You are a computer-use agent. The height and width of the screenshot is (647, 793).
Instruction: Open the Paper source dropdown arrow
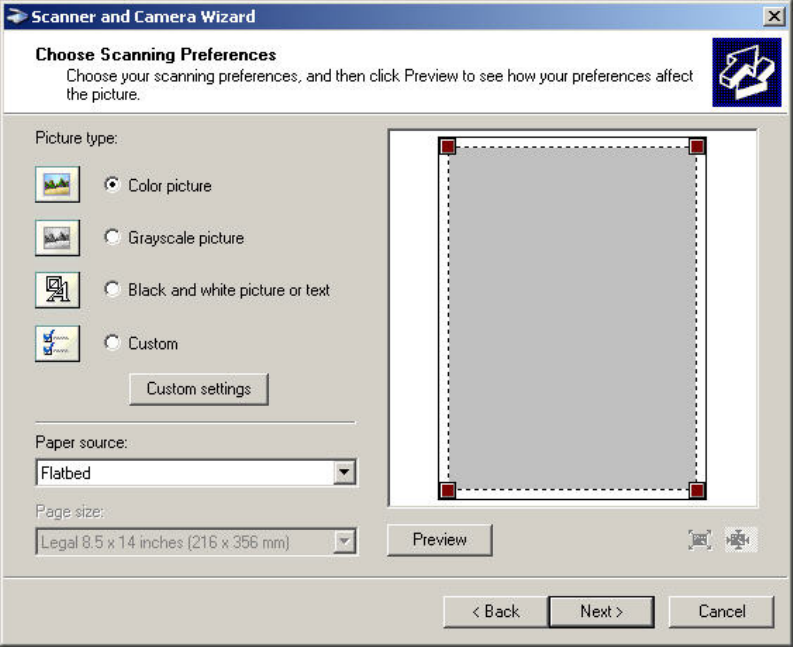(345, 472)
